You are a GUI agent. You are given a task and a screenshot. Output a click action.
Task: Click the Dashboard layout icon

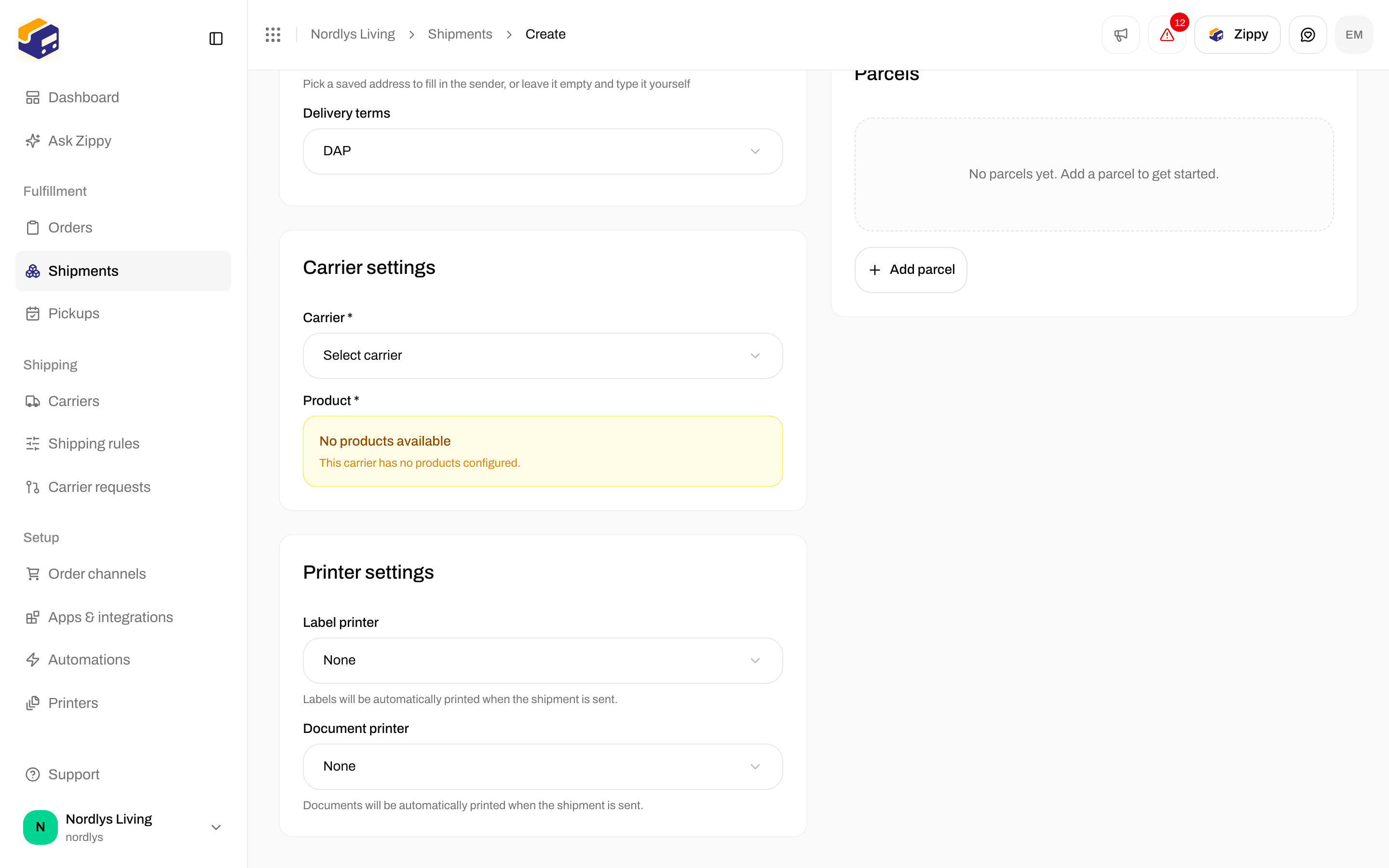(x=33, y=97)
